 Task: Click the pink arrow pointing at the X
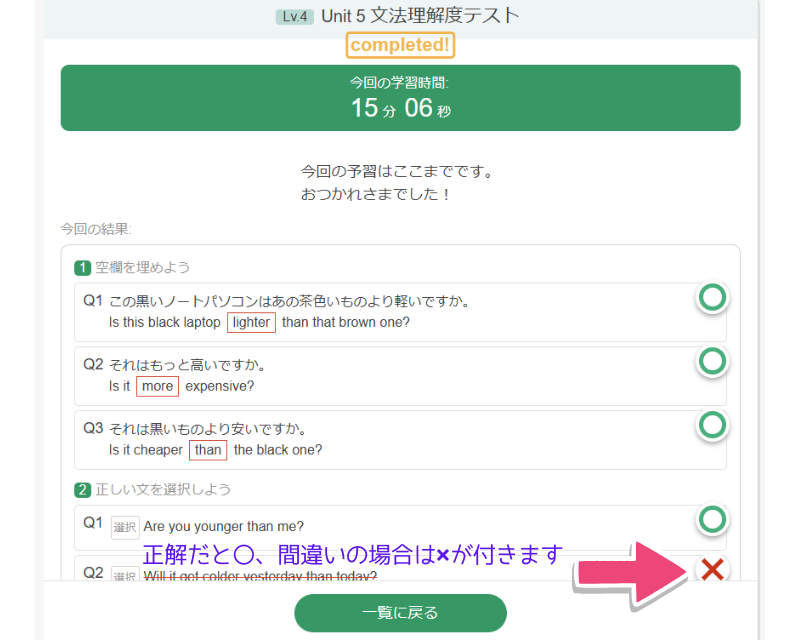tap(630, 572)
